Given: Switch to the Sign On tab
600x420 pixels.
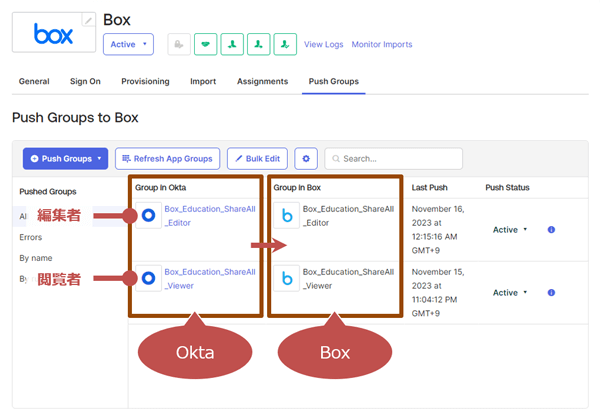Looking at the screenshot, I should pyautogui.click(x=85, y=81).
